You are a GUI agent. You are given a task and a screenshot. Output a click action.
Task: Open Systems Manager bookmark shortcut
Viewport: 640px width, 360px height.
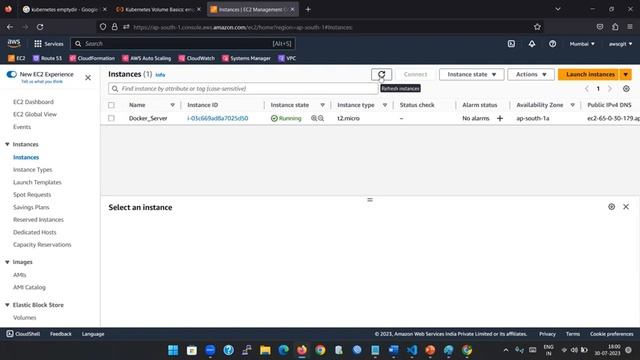(246, 58)
